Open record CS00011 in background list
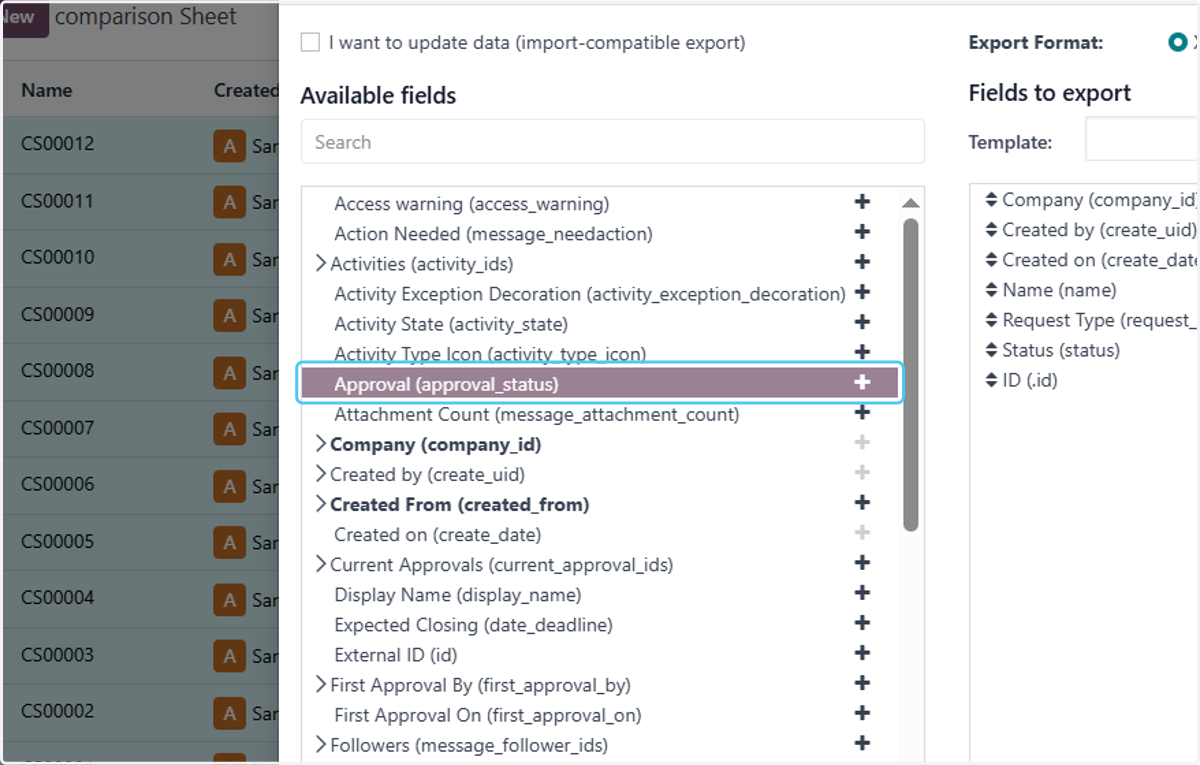The width and height of the screenshot is (1200, 765). (57, 200)
